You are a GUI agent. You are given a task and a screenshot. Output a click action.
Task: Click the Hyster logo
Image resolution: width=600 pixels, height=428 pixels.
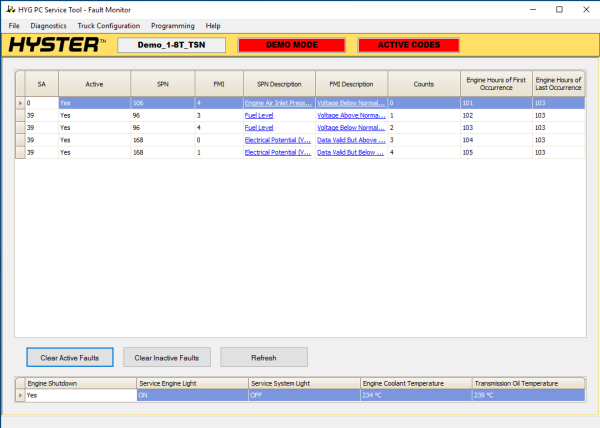[57, 45]
